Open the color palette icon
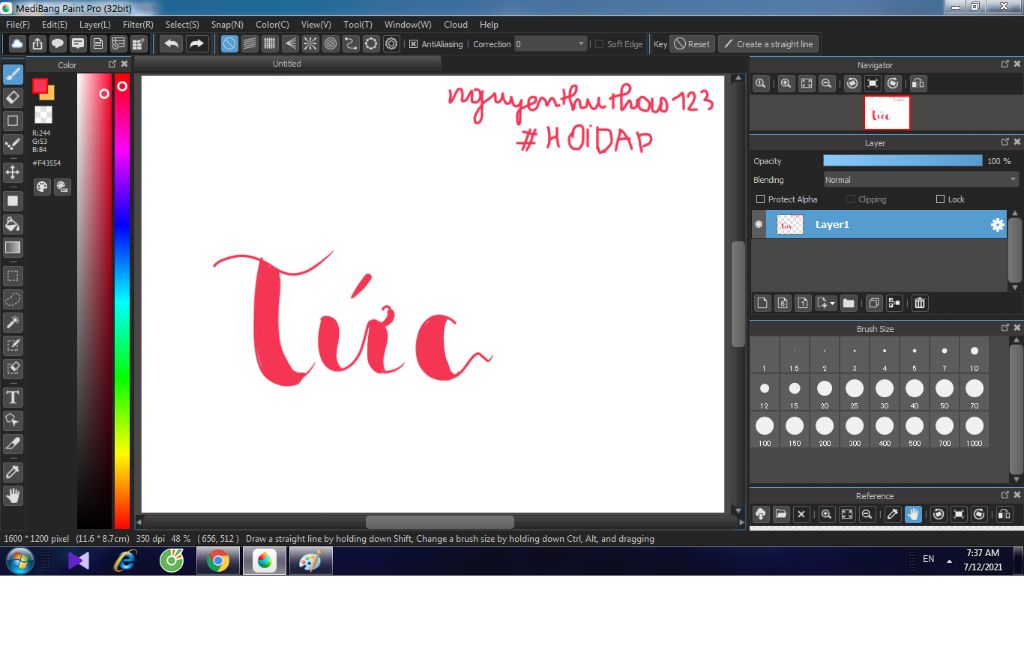Viewport: 1024px width, 661px height. 42,187
